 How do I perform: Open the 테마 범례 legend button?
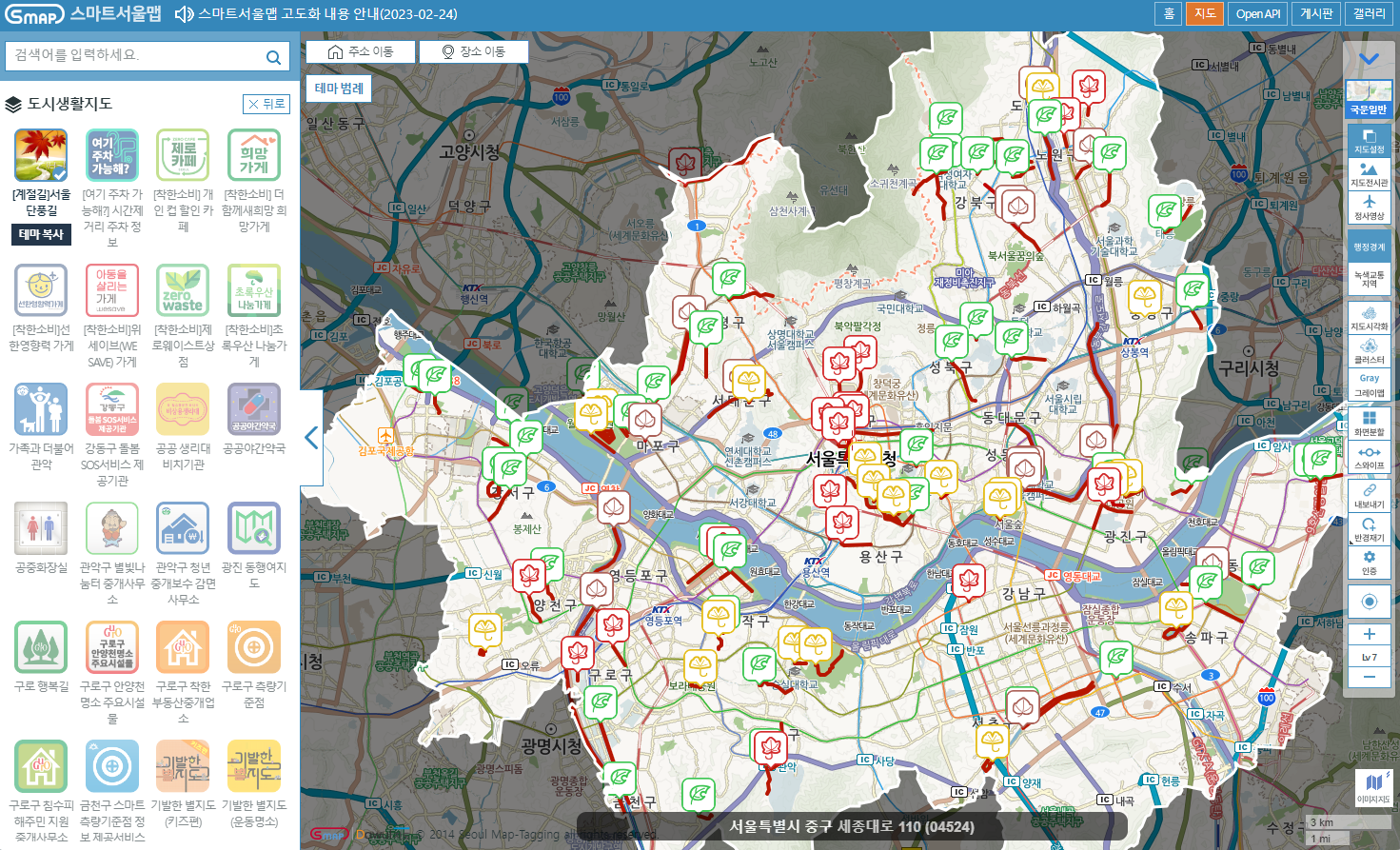(339, 89)
